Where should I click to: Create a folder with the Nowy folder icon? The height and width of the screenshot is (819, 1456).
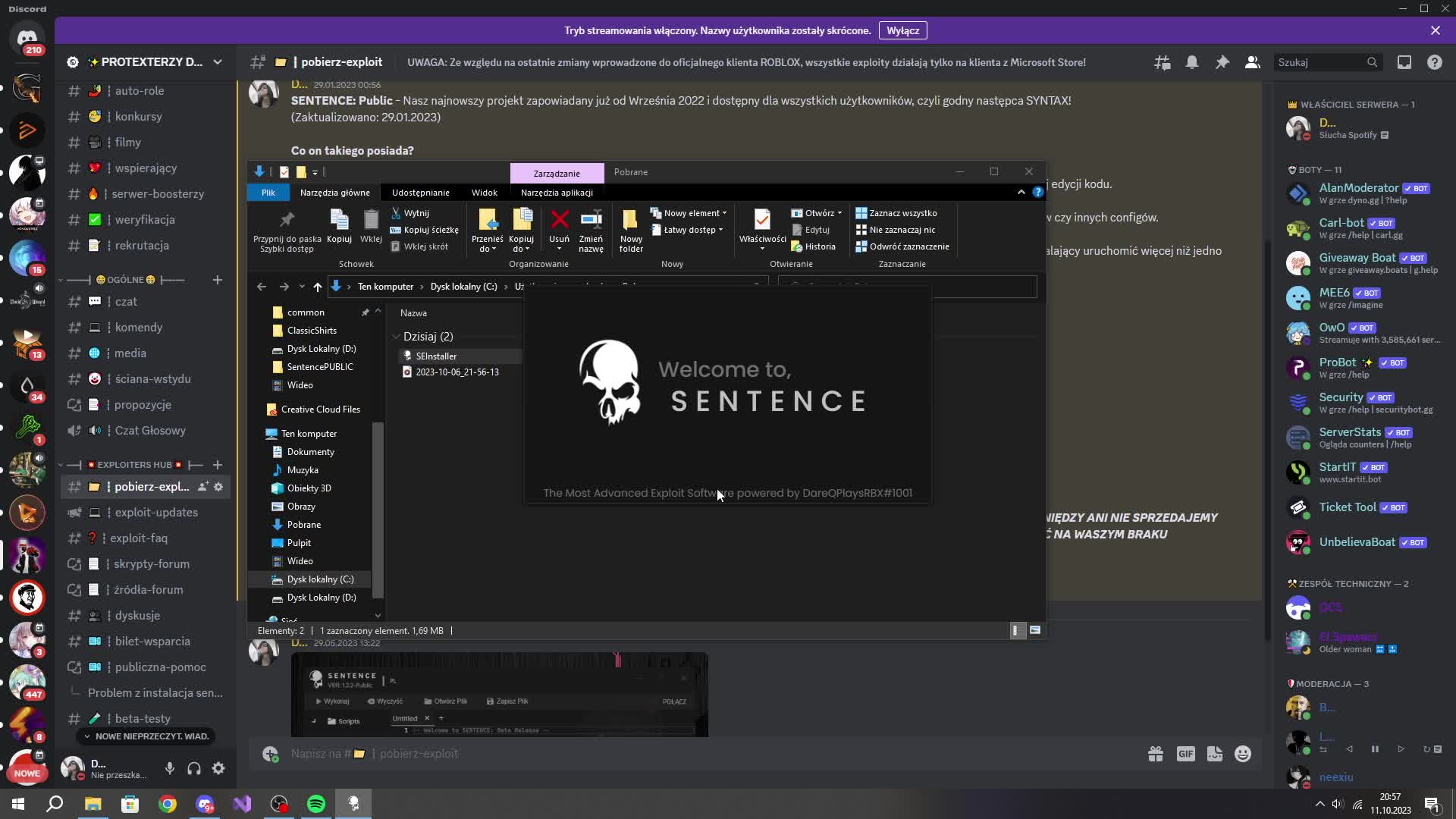tap(631, 225)
